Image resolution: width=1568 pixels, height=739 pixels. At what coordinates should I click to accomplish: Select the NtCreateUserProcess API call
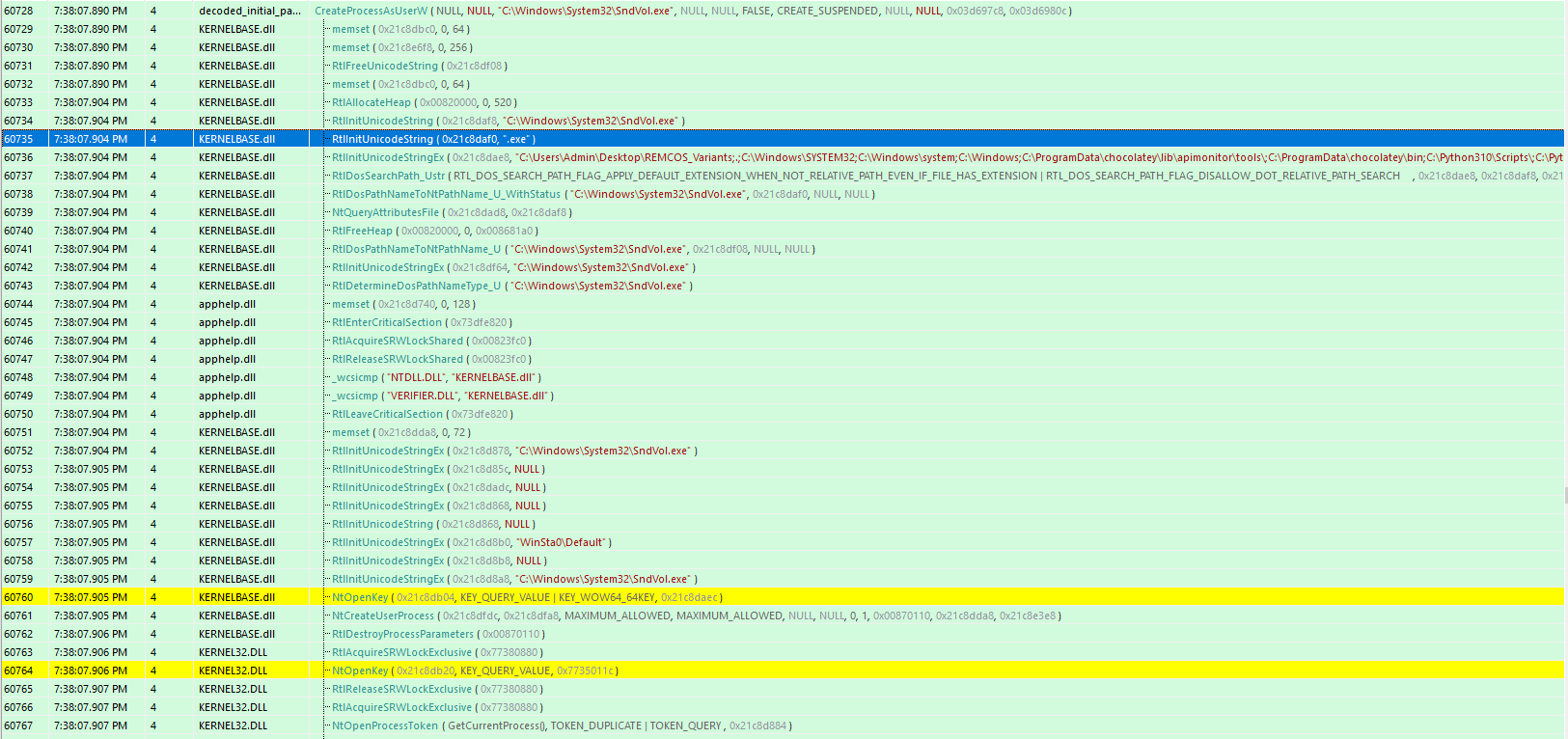click(382, 616)
